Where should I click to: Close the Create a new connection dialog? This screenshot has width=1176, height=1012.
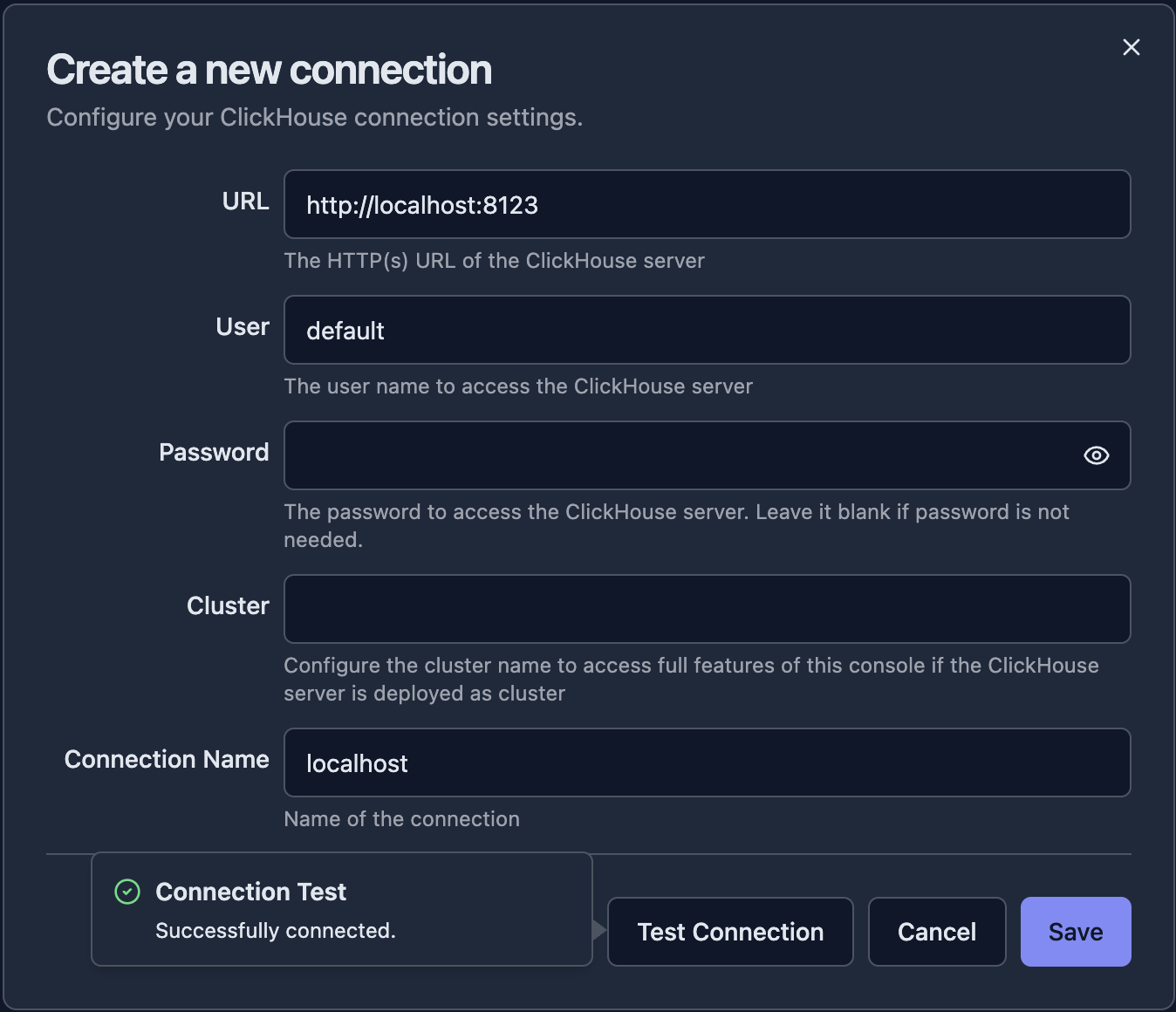tap(1131, 47)
